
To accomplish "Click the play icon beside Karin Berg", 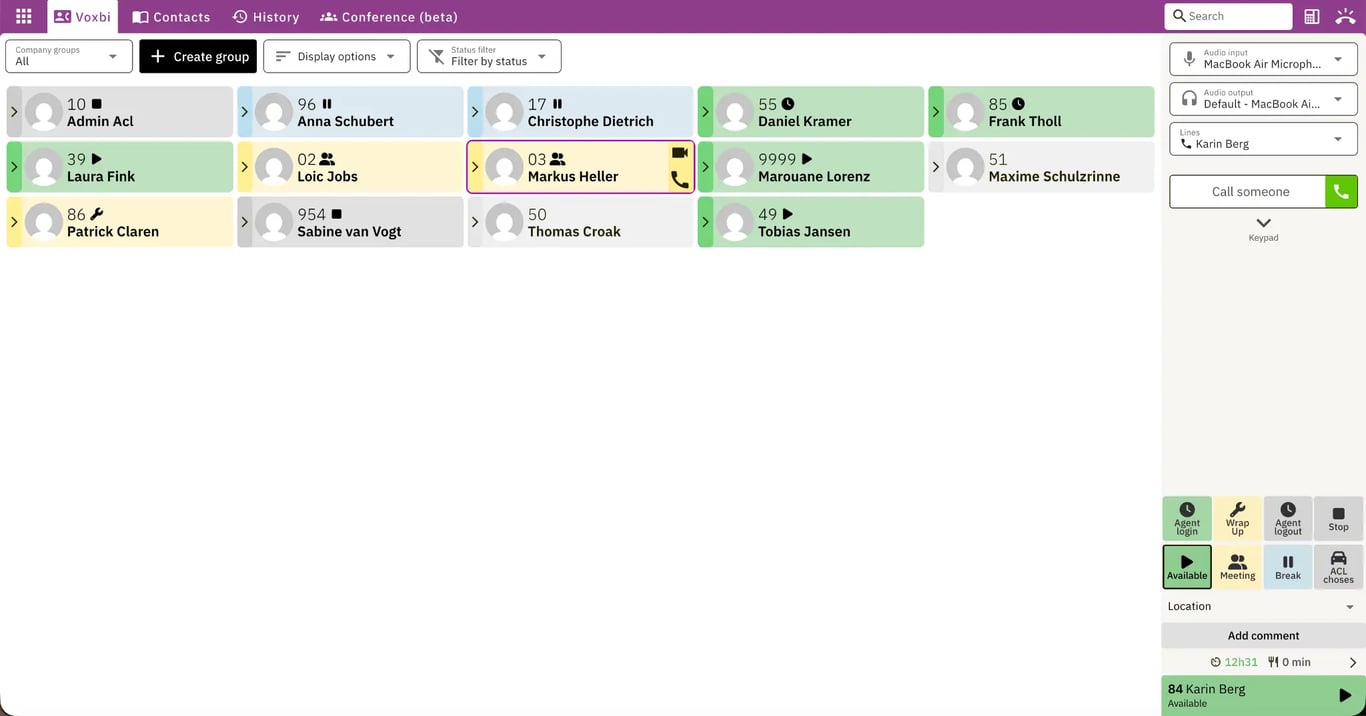I will [1345, 695].
